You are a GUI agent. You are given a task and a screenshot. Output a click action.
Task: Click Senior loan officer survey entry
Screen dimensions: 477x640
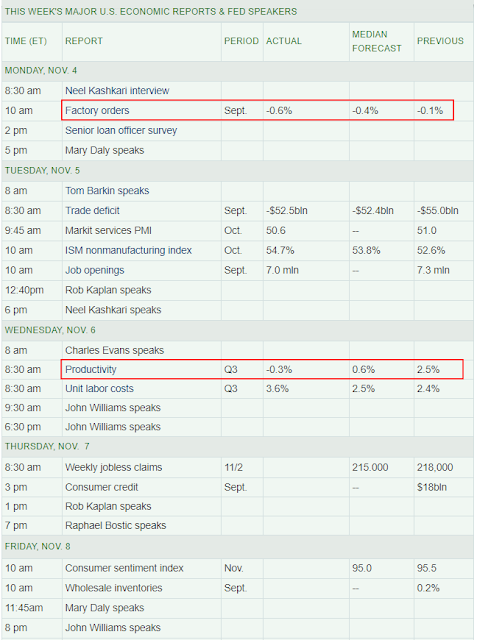121,131
